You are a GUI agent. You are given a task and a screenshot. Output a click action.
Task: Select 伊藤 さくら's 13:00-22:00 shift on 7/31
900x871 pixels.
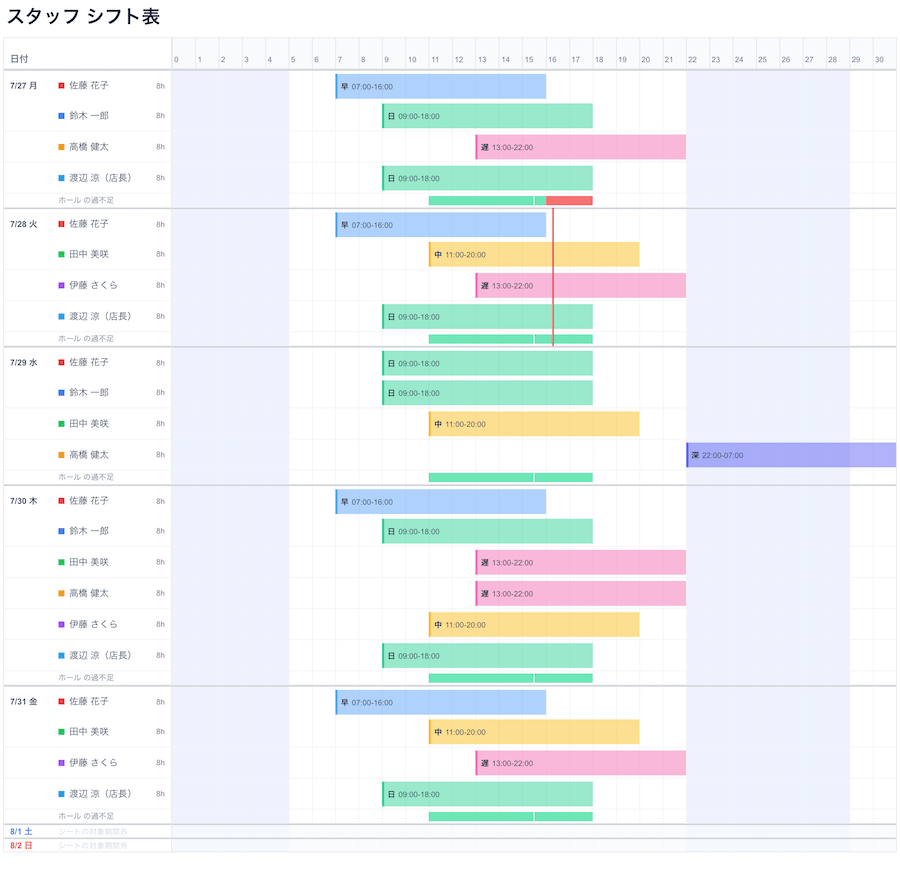point(581,762)
